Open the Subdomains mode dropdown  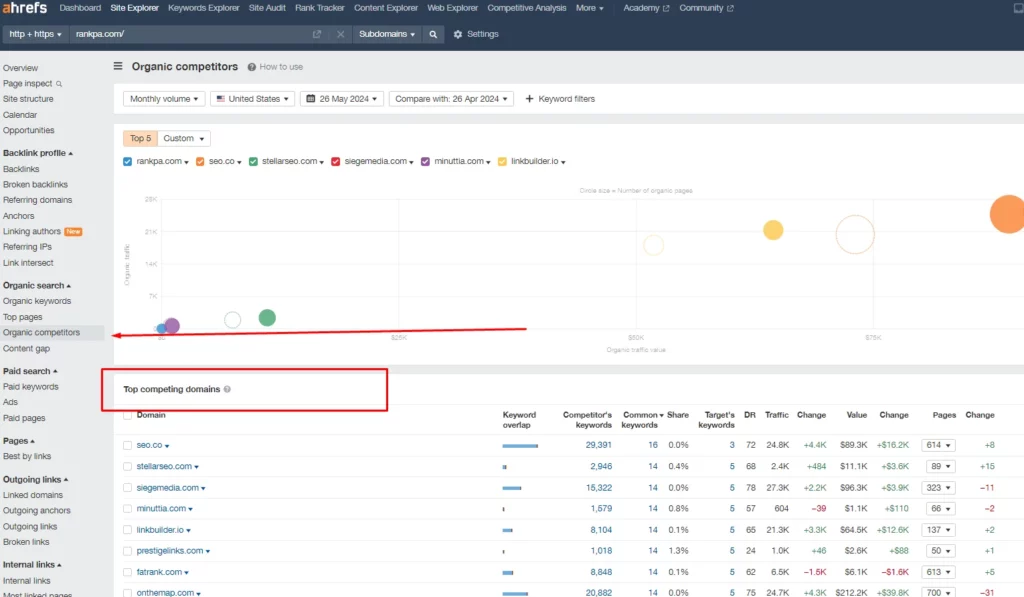coord(387,34)
